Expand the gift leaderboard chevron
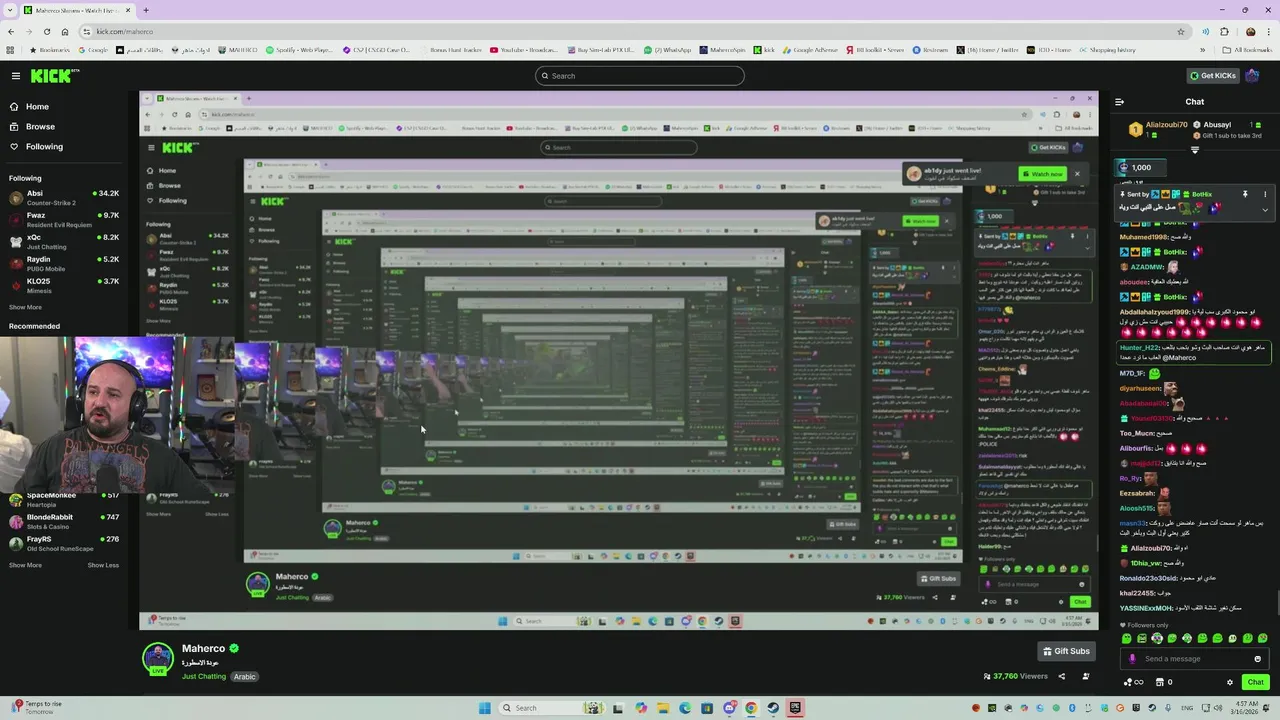The width and height of the screenshot is (1280, 720). (x=1194, y=150)
